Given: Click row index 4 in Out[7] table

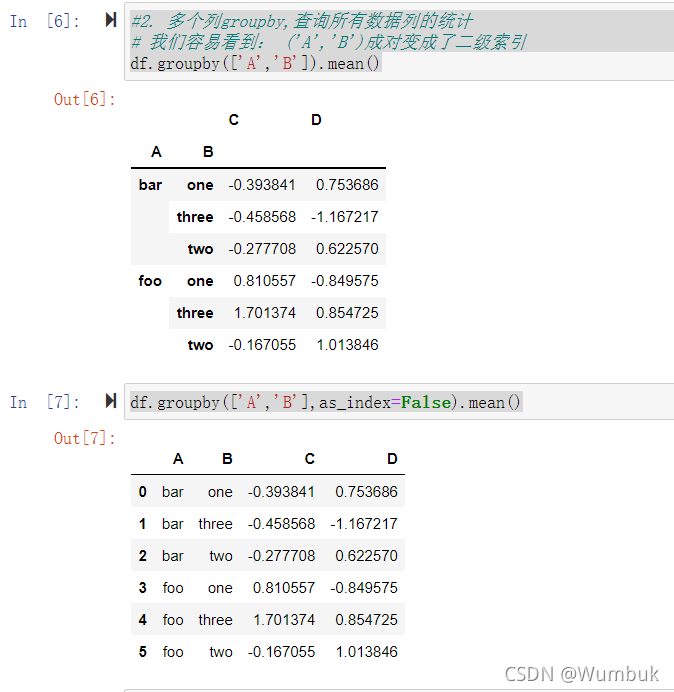Looking at the screenshot, I should tap(143, 620).
